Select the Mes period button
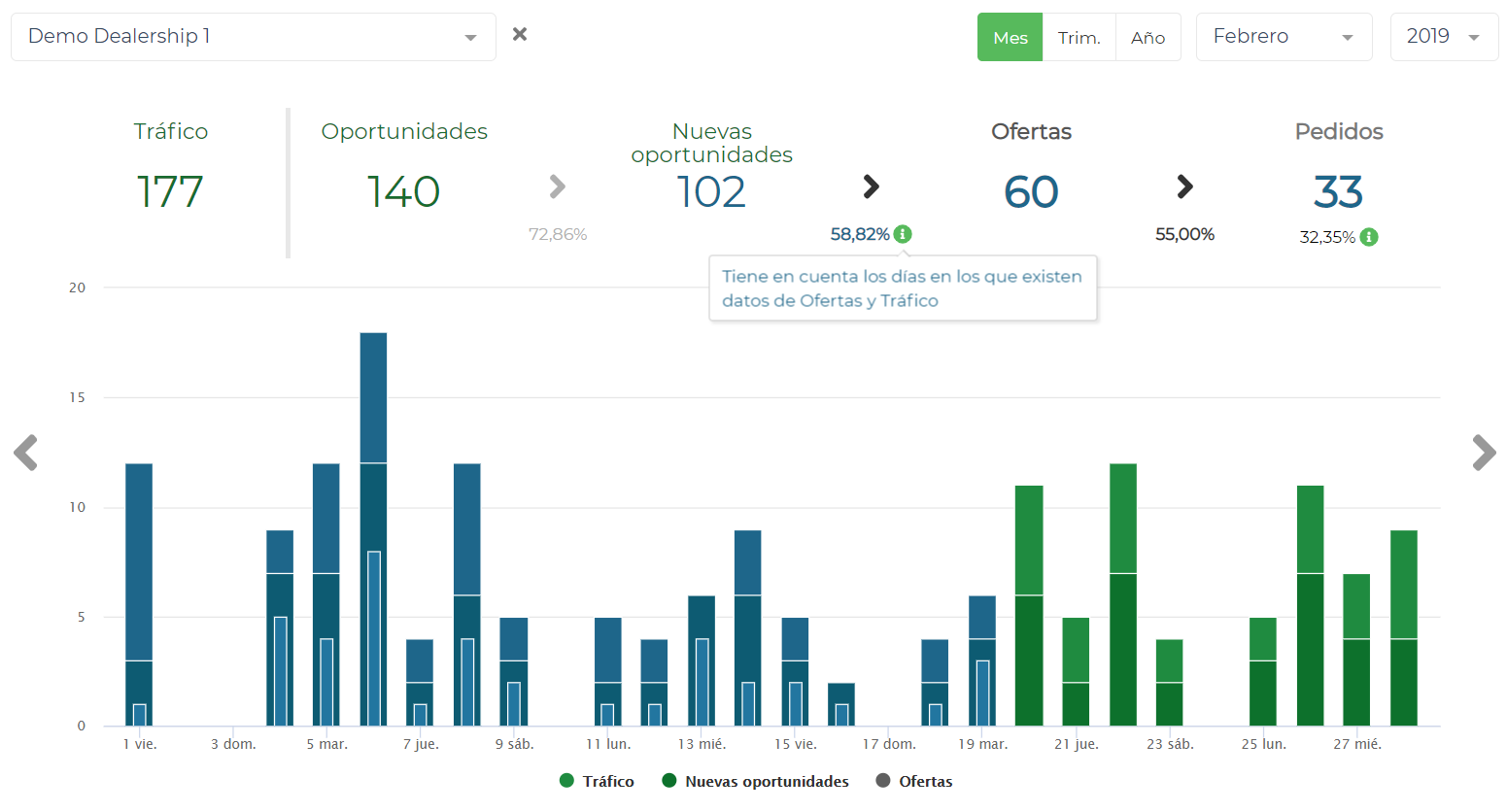 coord(1010,38)
